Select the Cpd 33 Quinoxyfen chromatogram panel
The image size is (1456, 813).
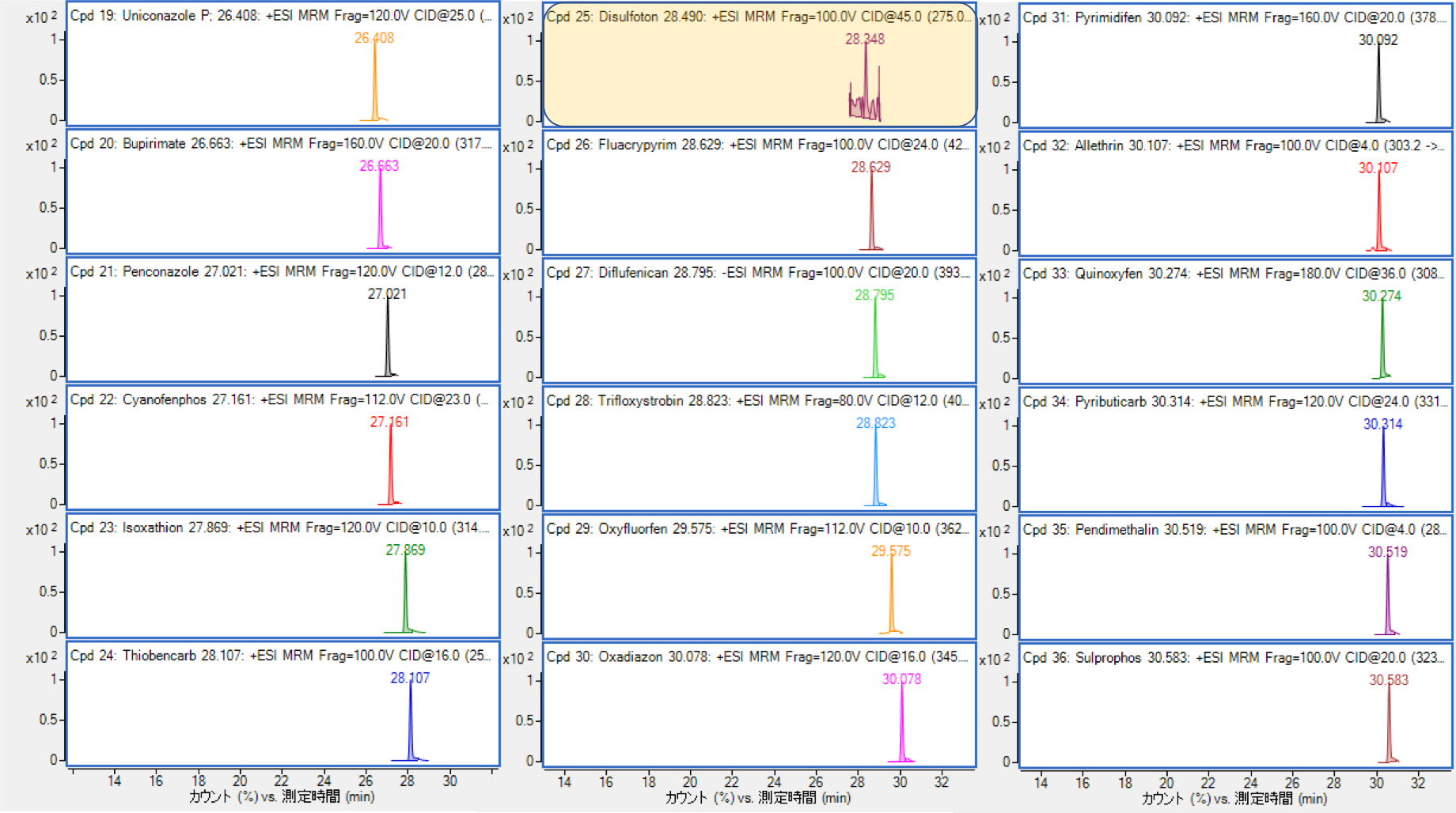pyautogui.click(x=1236, y=322)
